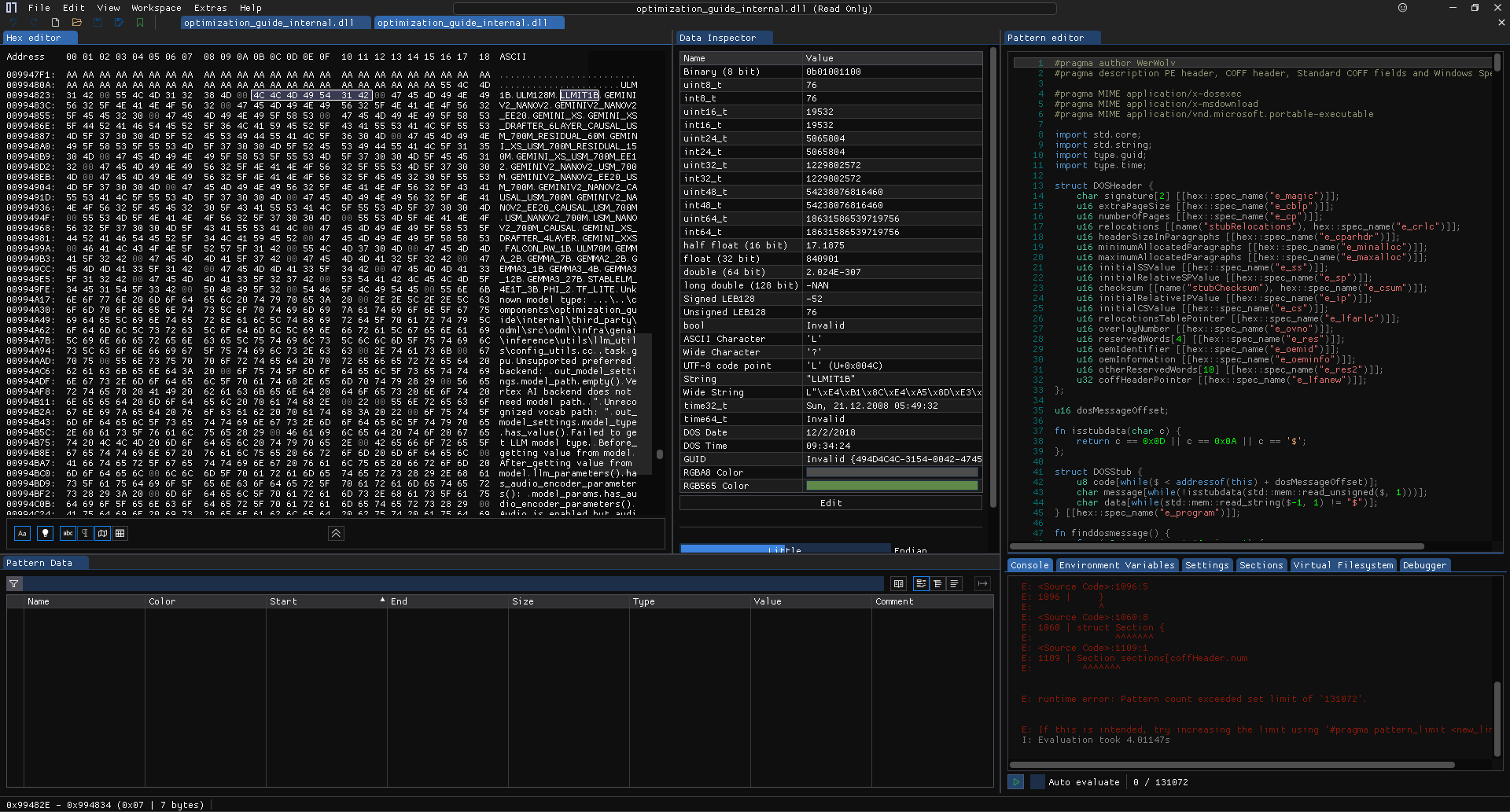Image resolution: width=1510 pixels, height=812 pixels.
Task: Select the Pattern editor panel tab
Action: pyautogui.click(x=1051, y=38)
